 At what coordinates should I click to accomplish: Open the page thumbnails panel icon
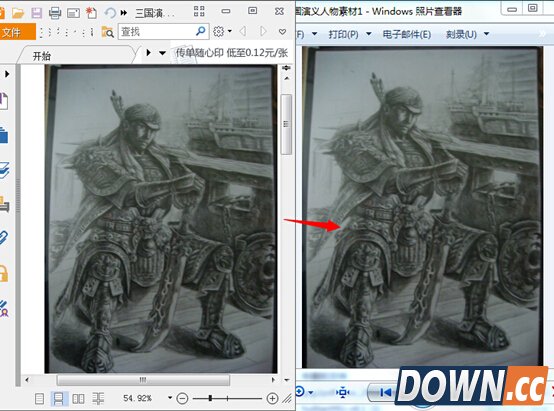[4, 135]
